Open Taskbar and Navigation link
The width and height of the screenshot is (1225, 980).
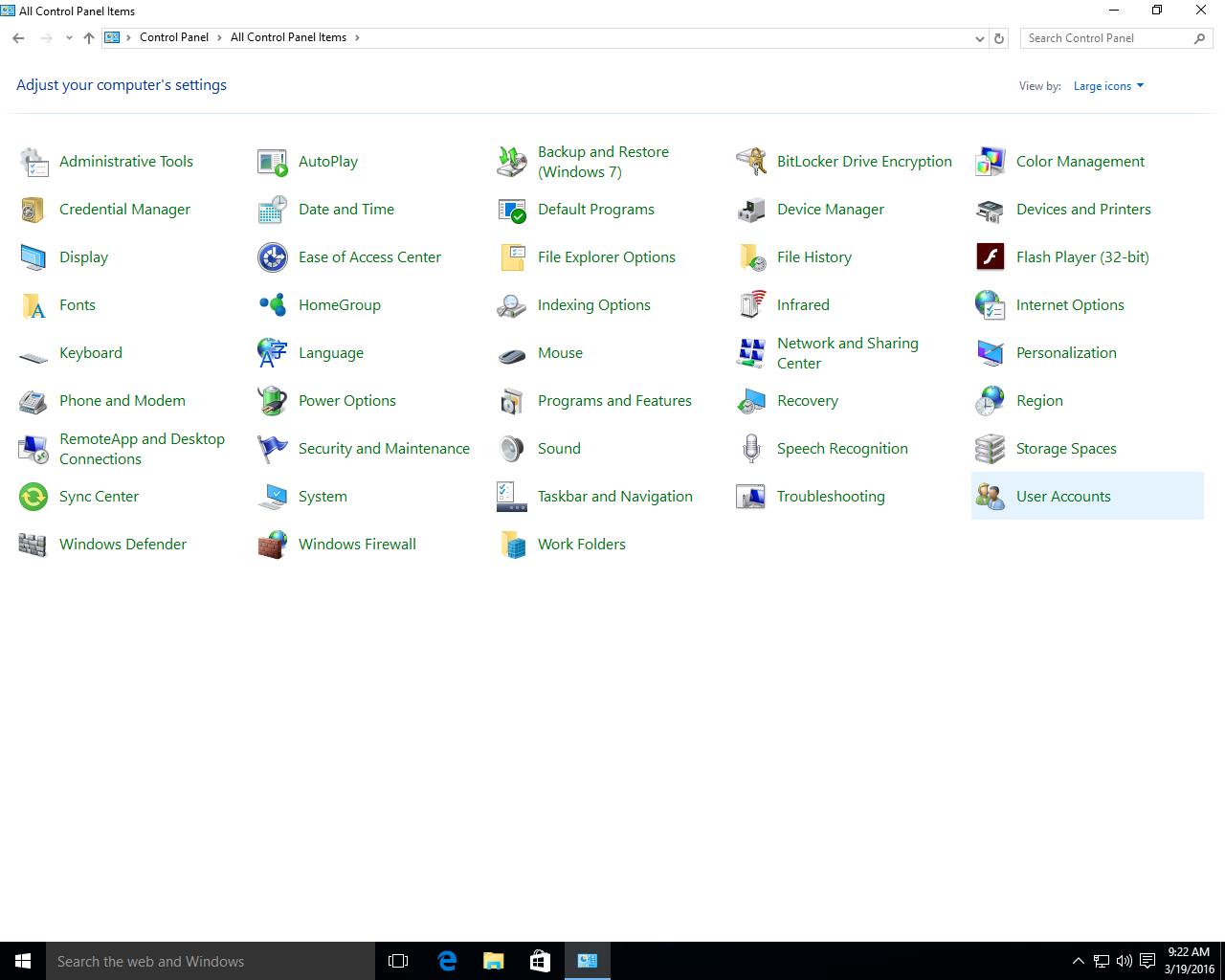click(x=615, y=497)
